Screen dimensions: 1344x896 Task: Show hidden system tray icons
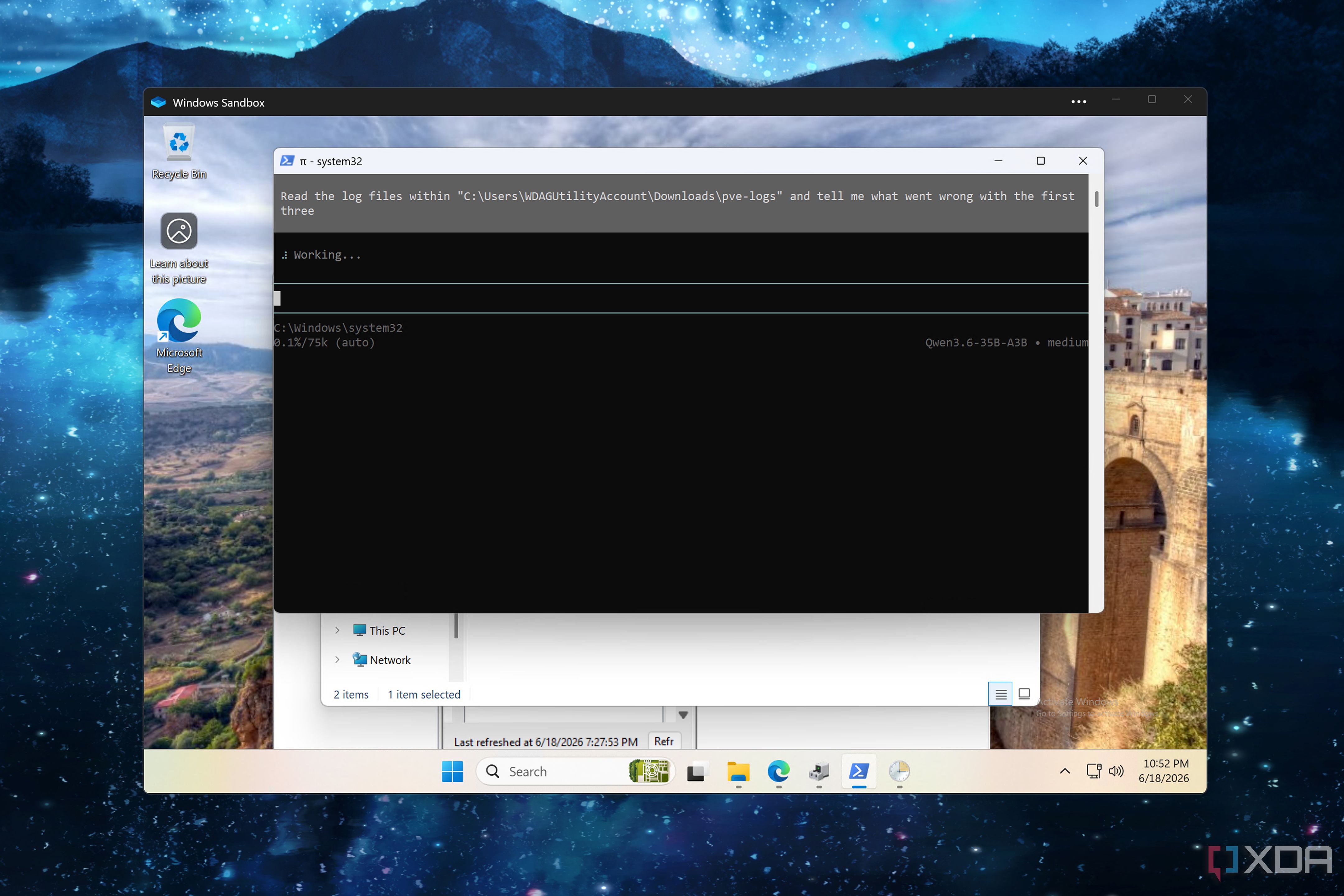click(x=1065, y=772)
